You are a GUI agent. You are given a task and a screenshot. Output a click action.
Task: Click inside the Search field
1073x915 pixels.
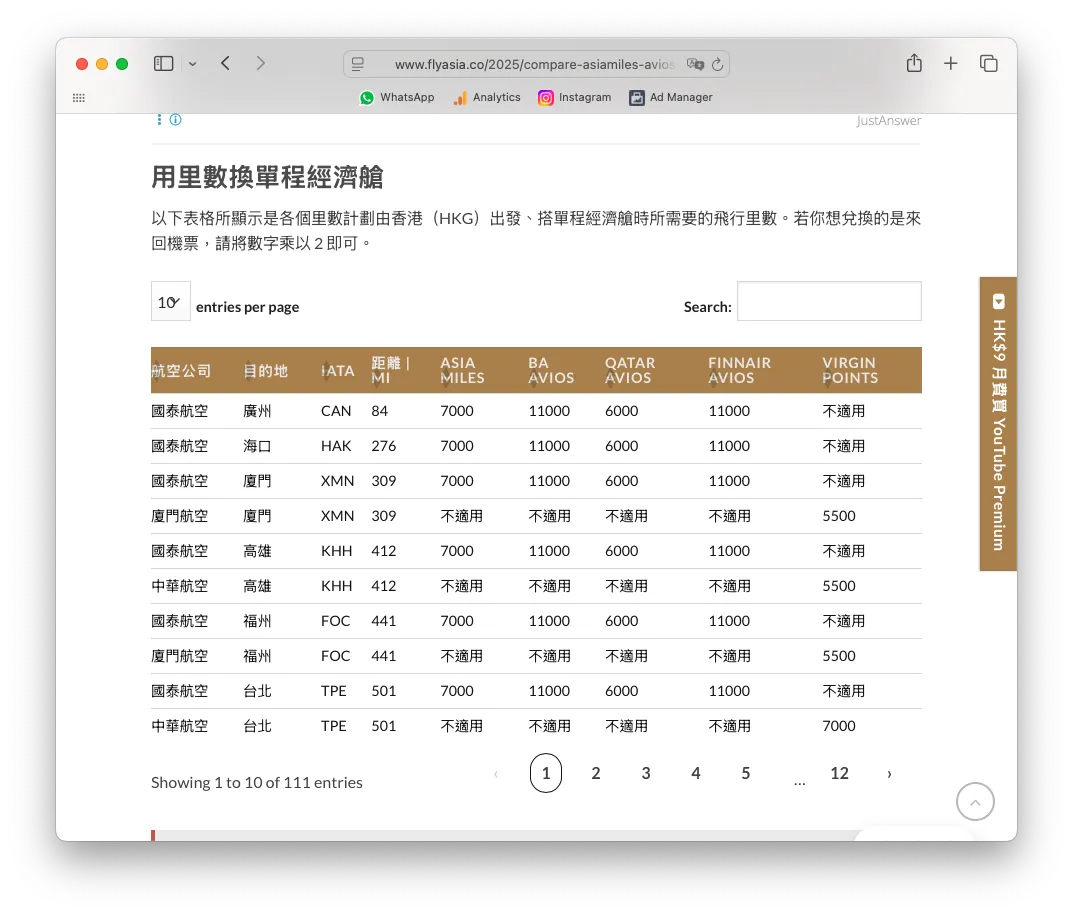(828, 300)
